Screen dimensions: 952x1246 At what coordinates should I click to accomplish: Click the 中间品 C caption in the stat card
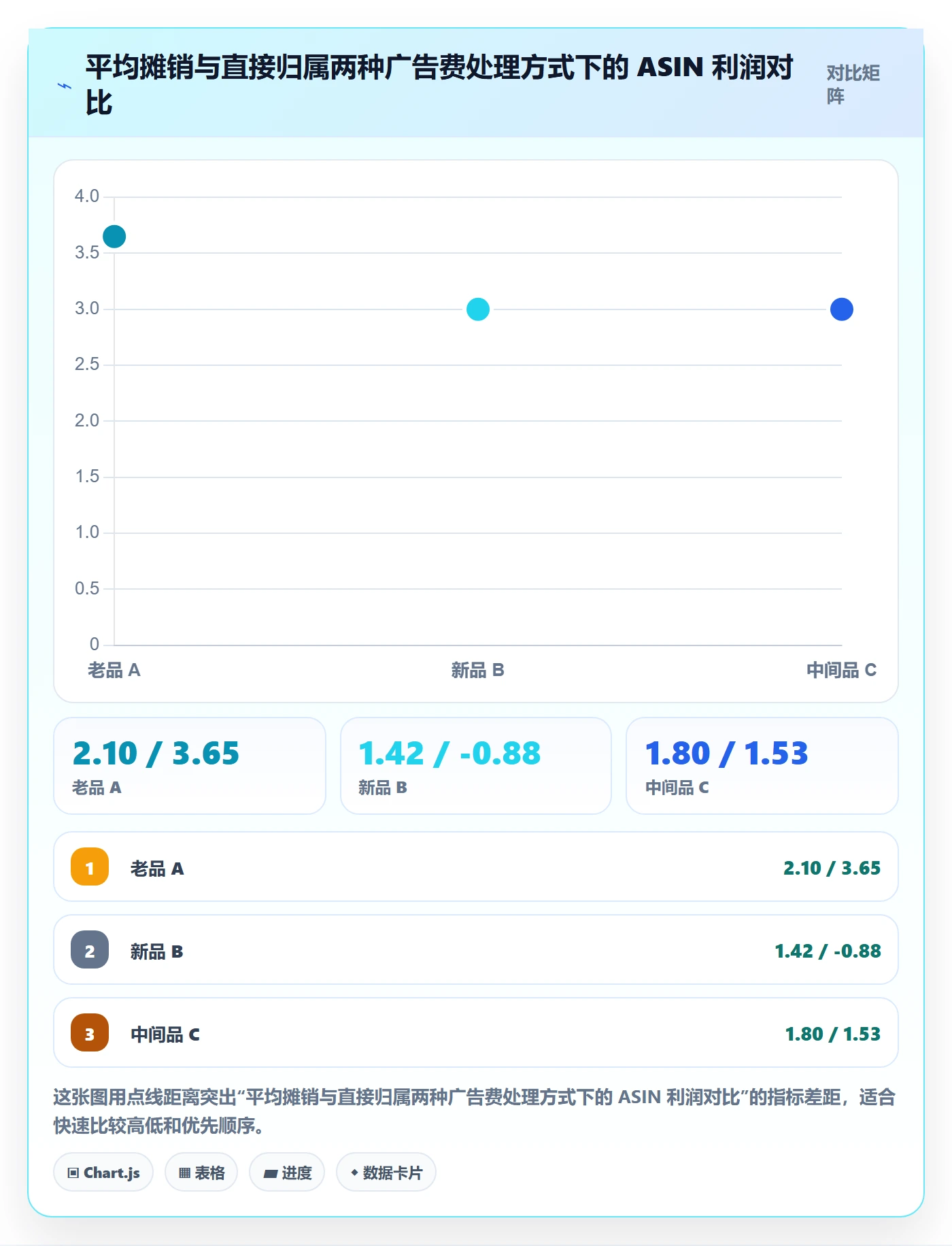click(x=677, y=788)
